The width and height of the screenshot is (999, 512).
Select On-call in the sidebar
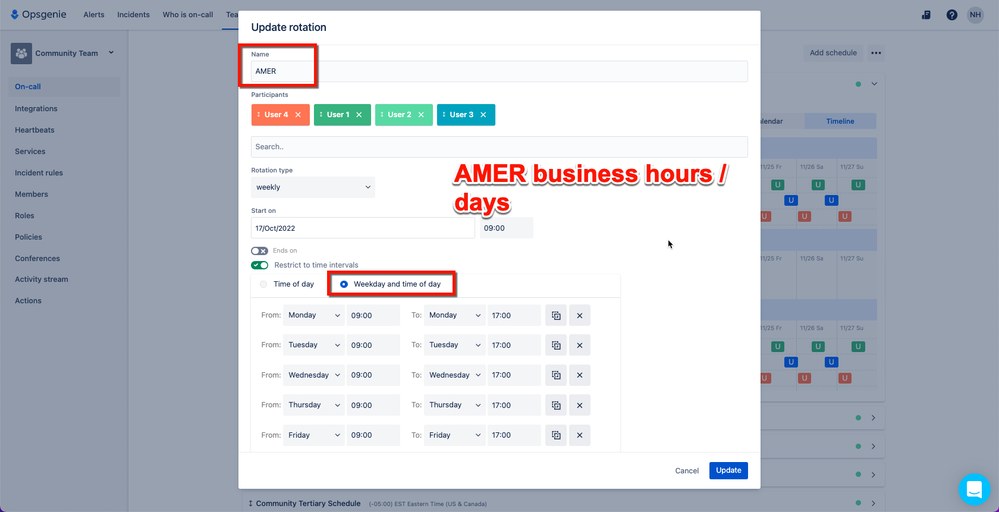(64, 87)
